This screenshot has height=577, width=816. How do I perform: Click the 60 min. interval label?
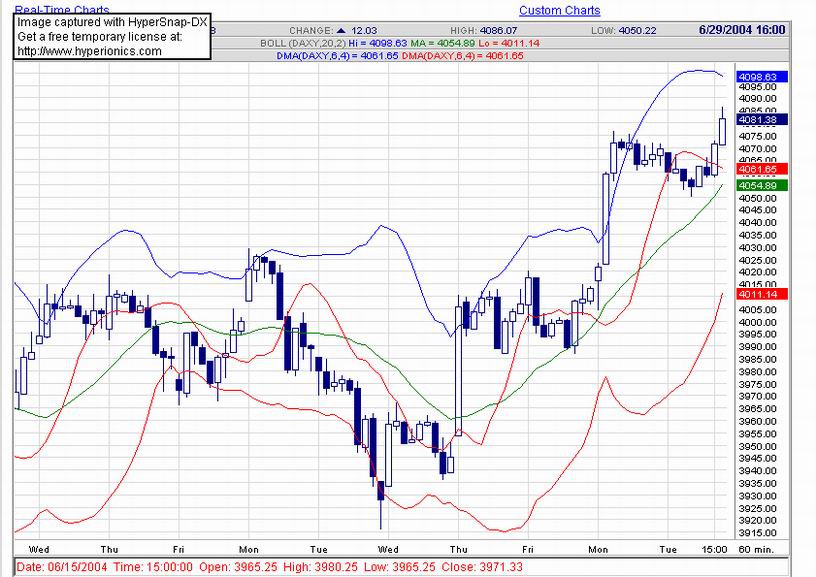756,549
